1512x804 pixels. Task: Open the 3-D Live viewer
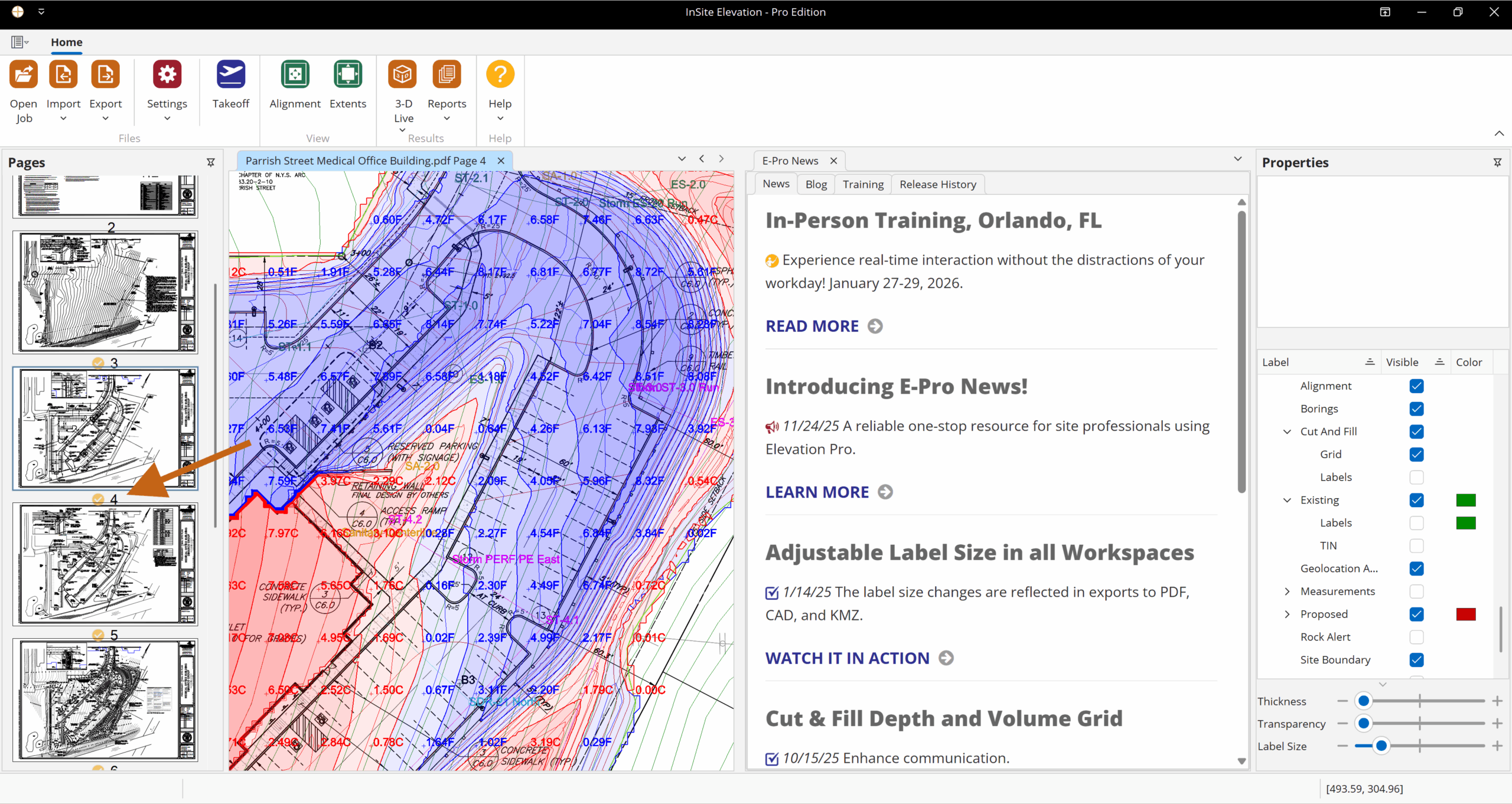click(403, 75)
